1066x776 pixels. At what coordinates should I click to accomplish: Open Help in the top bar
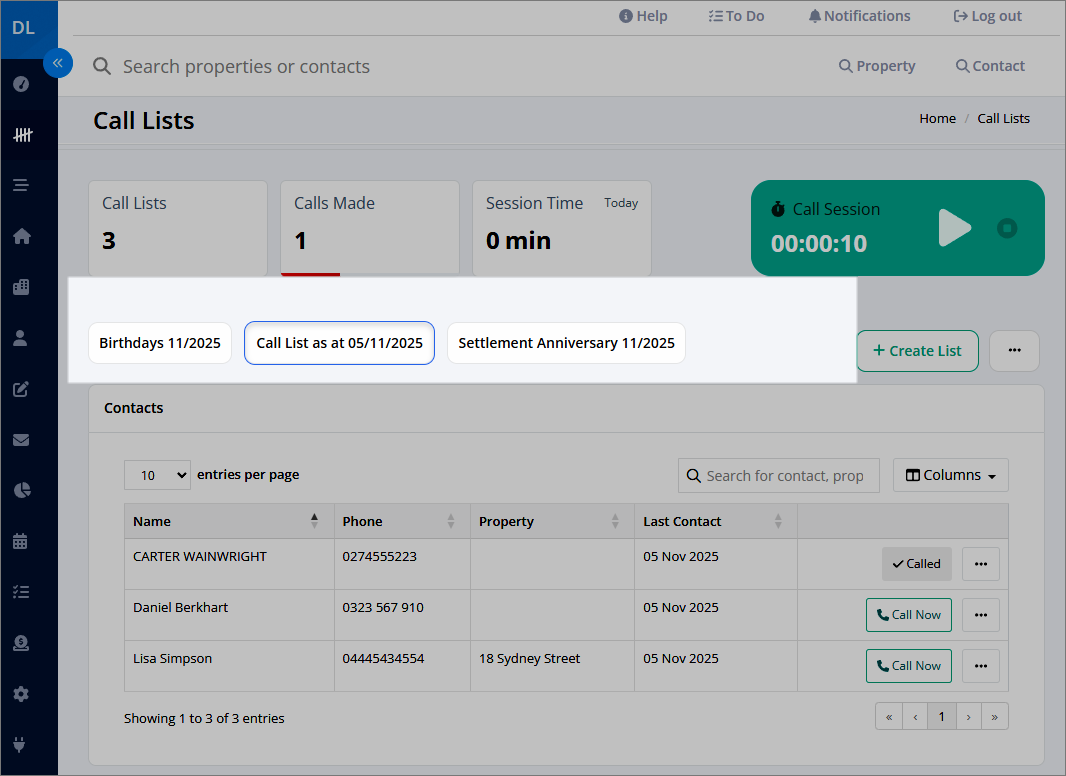coord(643,16)
